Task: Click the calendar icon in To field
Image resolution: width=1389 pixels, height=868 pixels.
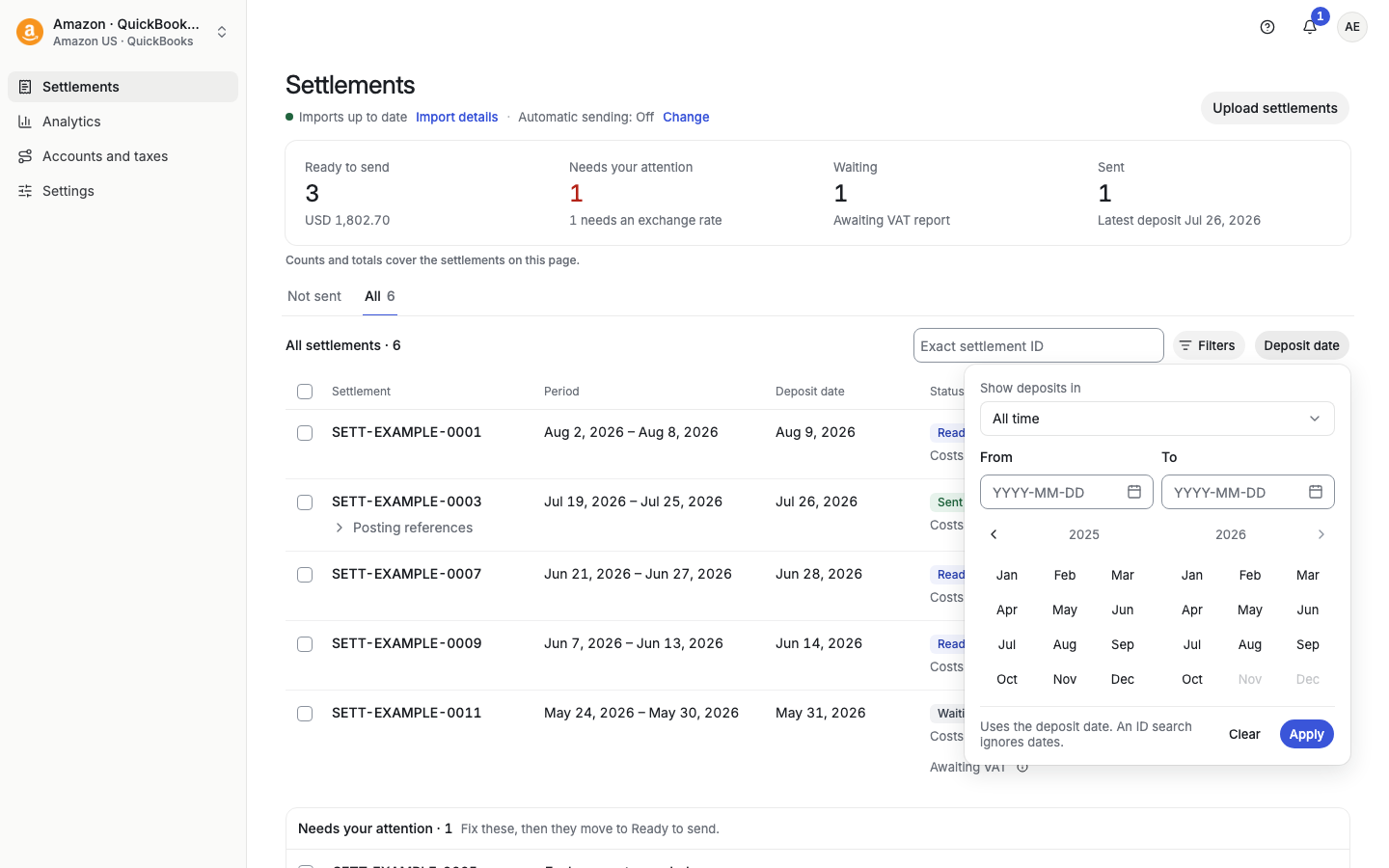Action: pos(1316,492)
